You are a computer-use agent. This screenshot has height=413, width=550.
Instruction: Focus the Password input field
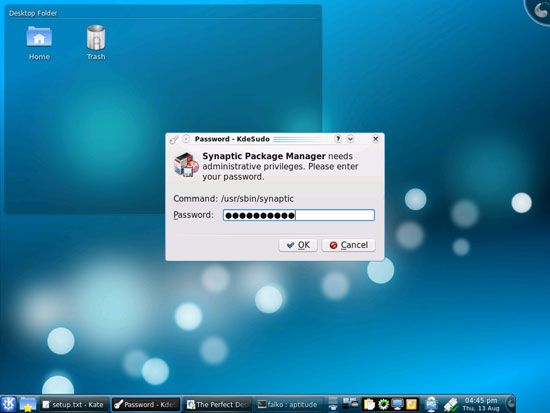299,215
